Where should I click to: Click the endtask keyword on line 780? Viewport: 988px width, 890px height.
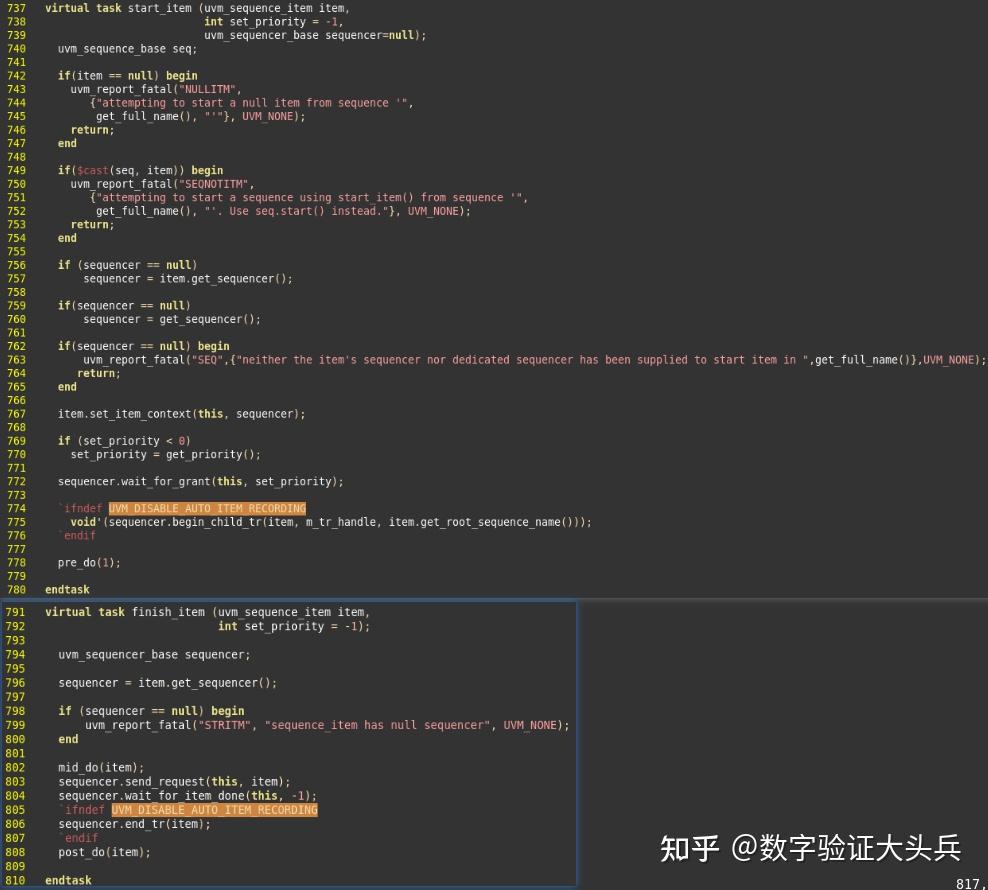66,589
